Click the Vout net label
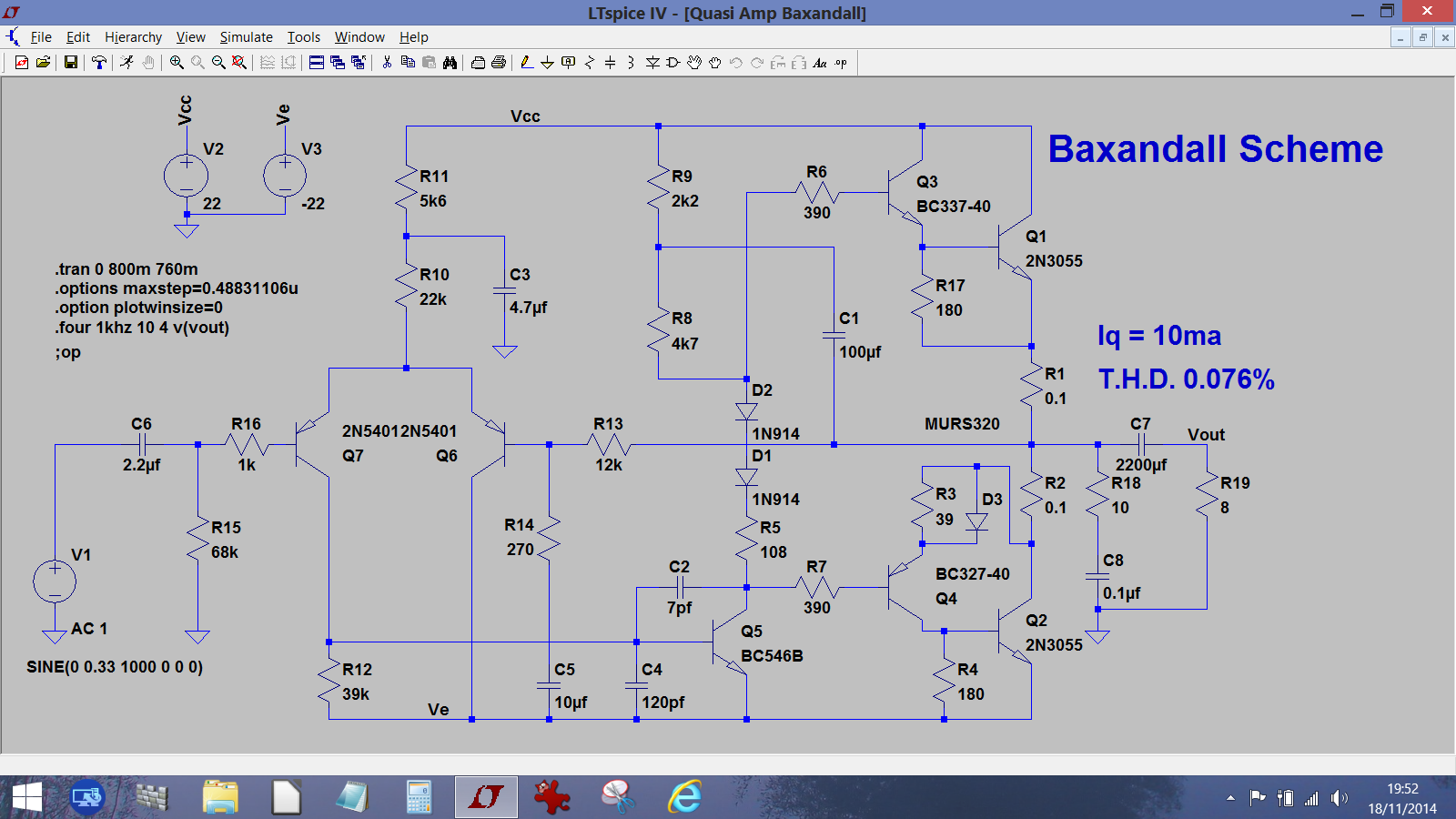Screen dimensions: 1456x819 pos(1206,435)
